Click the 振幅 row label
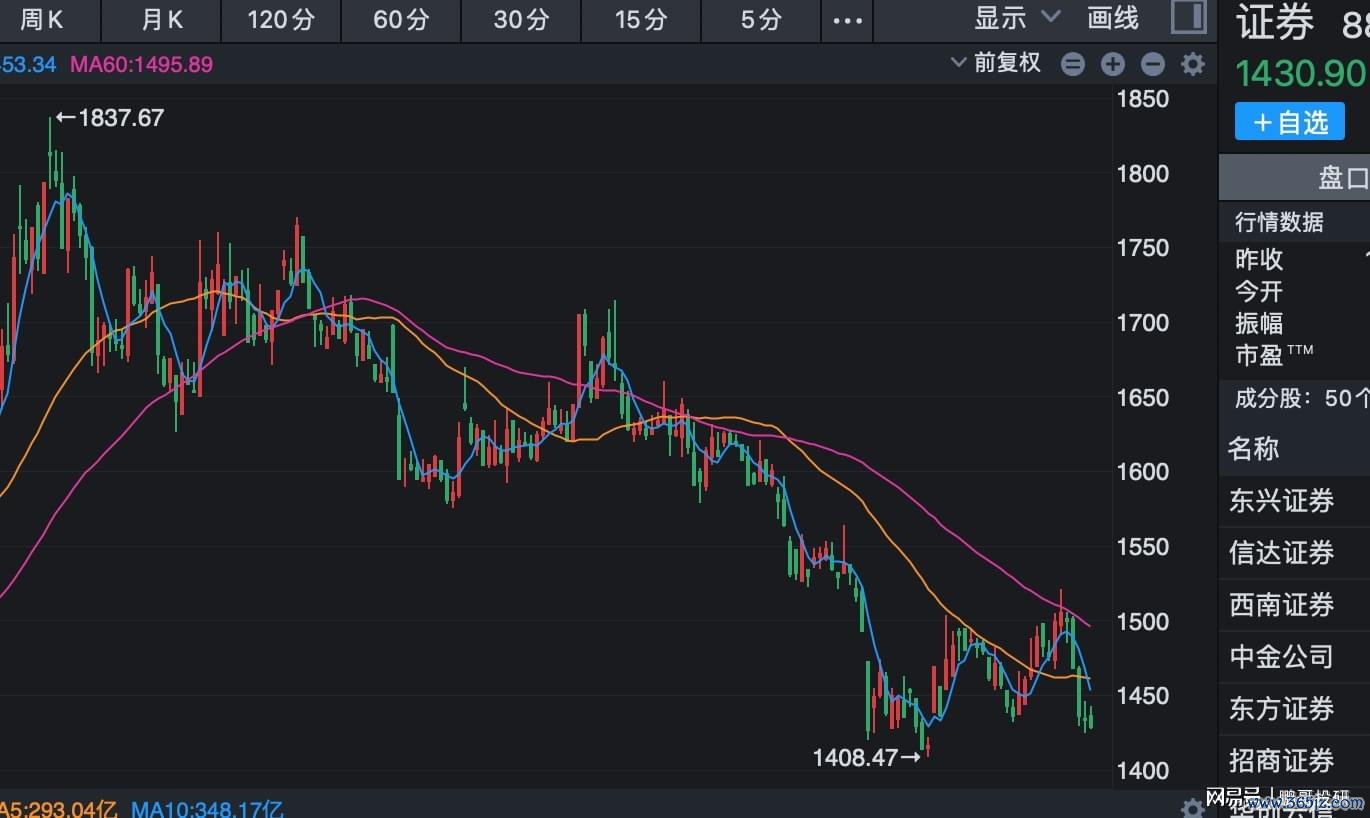The image size is (1370, 818). point(1259,323)
